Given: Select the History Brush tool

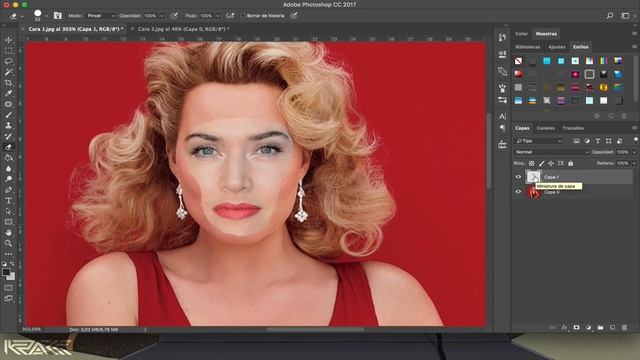Looking at the screenshot, I should pyautogui.click(x=8, y=136).
